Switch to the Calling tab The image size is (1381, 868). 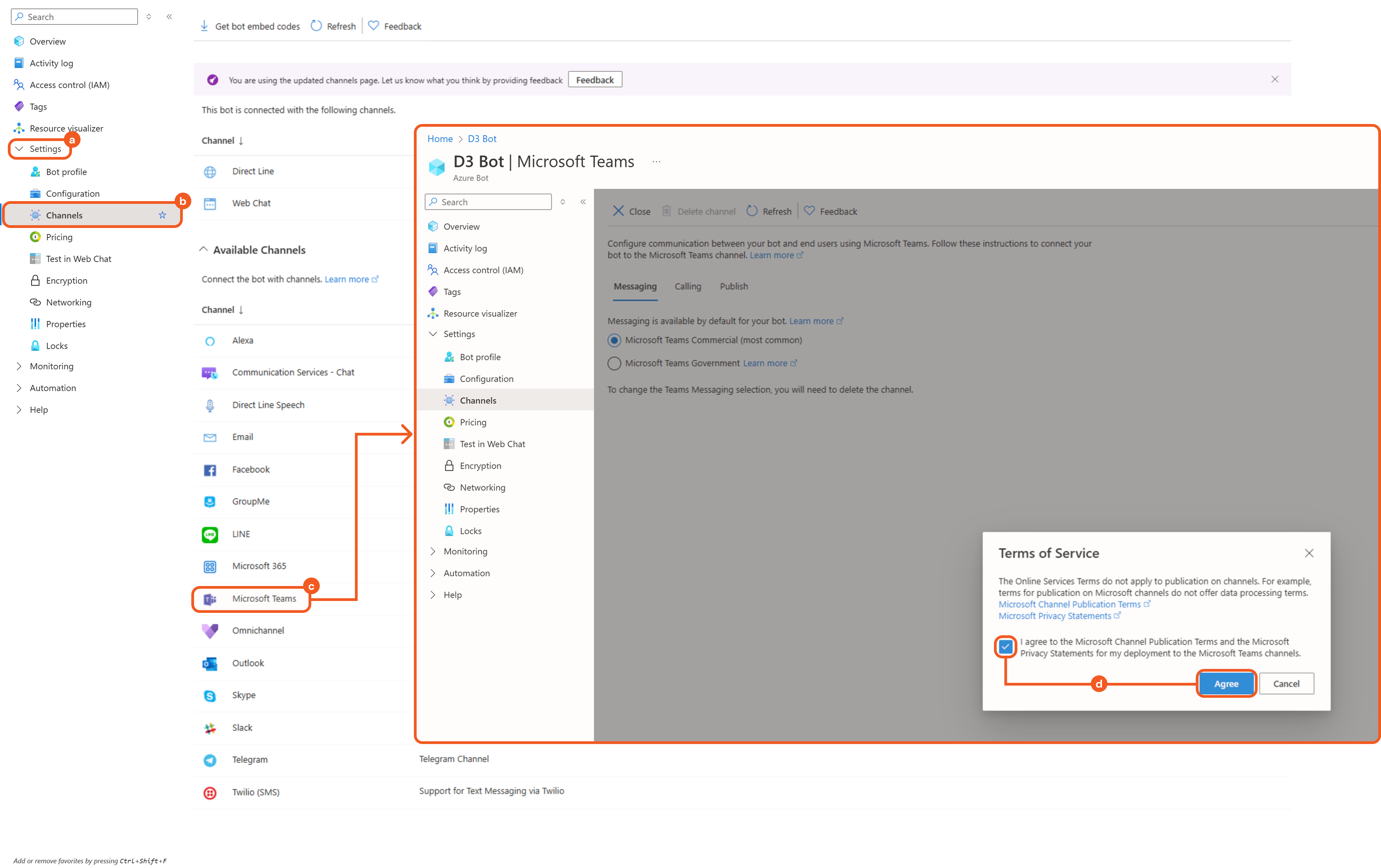coord(688,287)
